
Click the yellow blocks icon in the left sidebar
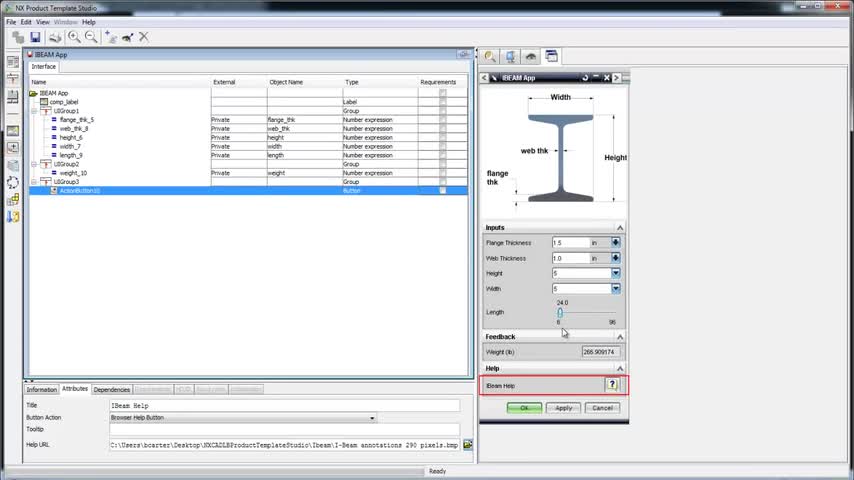pyautogui.click(x=13, y=200)
